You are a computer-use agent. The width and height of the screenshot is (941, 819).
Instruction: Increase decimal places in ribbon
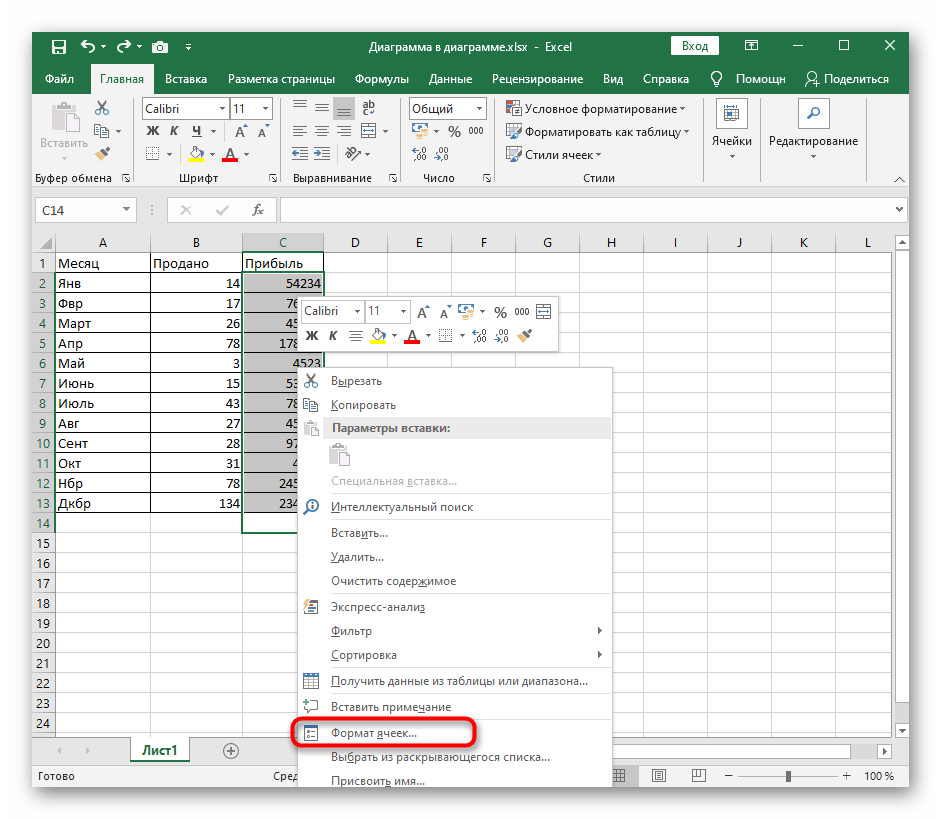click(x=419, y=154)
